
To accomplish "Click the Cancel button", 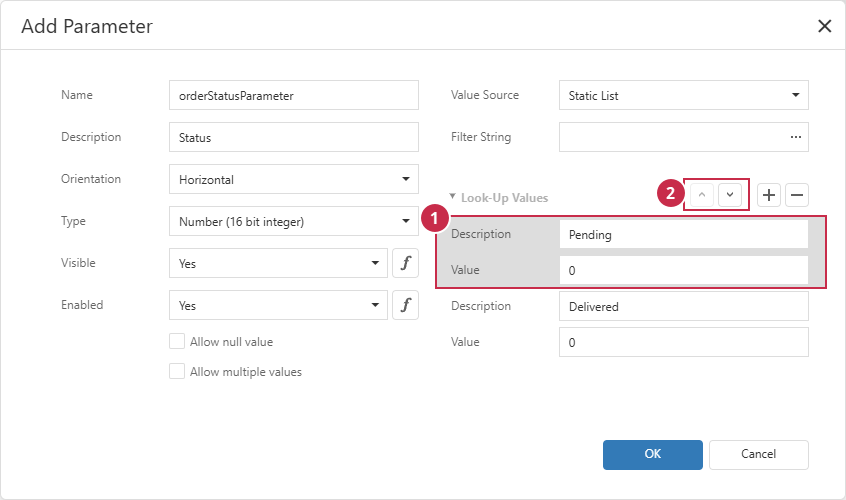I will tap(759, 455).
